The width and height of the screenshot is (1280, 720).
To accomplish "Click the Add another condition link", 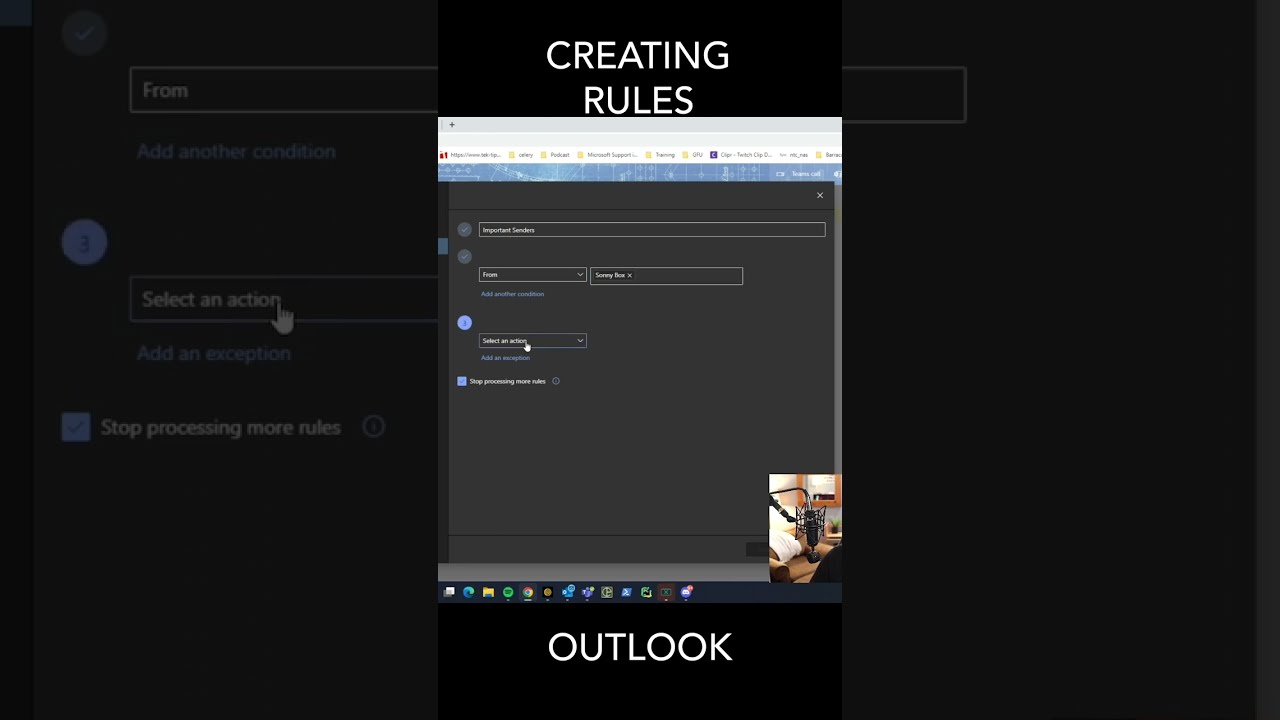I will (x=512, y=294).
